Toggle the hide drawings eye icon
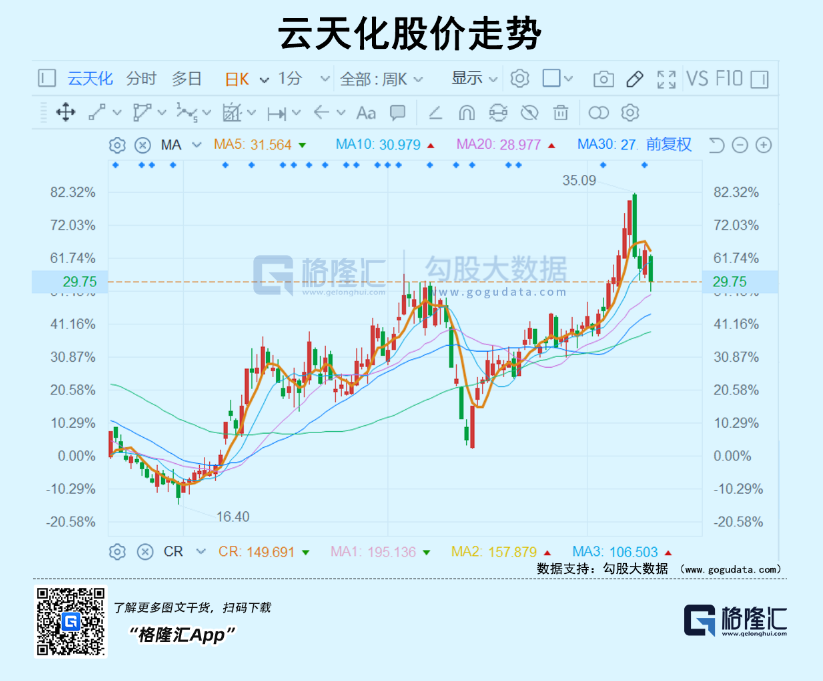Image resolution: width=823 pixels, height=681 pixels. [x=530, y=112]
